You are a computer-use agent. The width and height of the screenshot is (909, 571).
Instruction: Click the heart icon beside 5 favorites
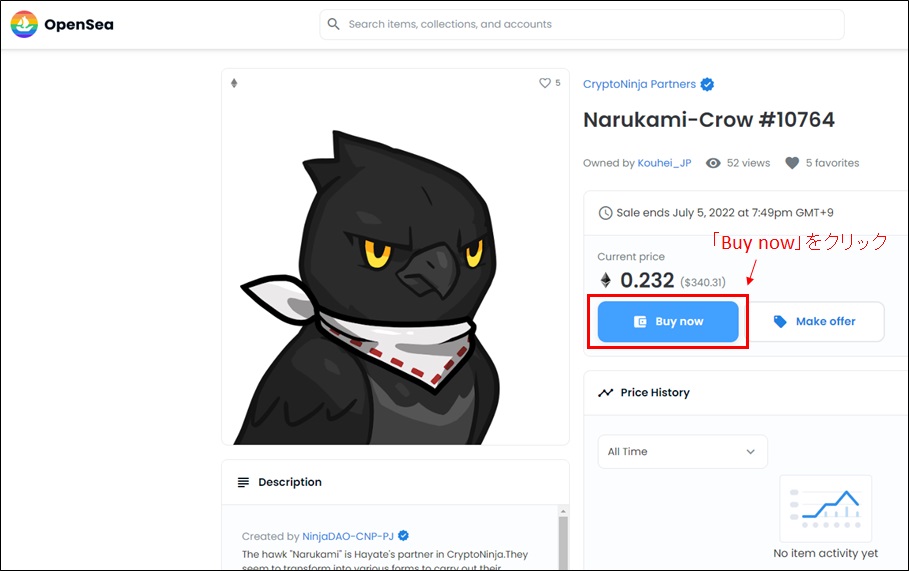792,163
